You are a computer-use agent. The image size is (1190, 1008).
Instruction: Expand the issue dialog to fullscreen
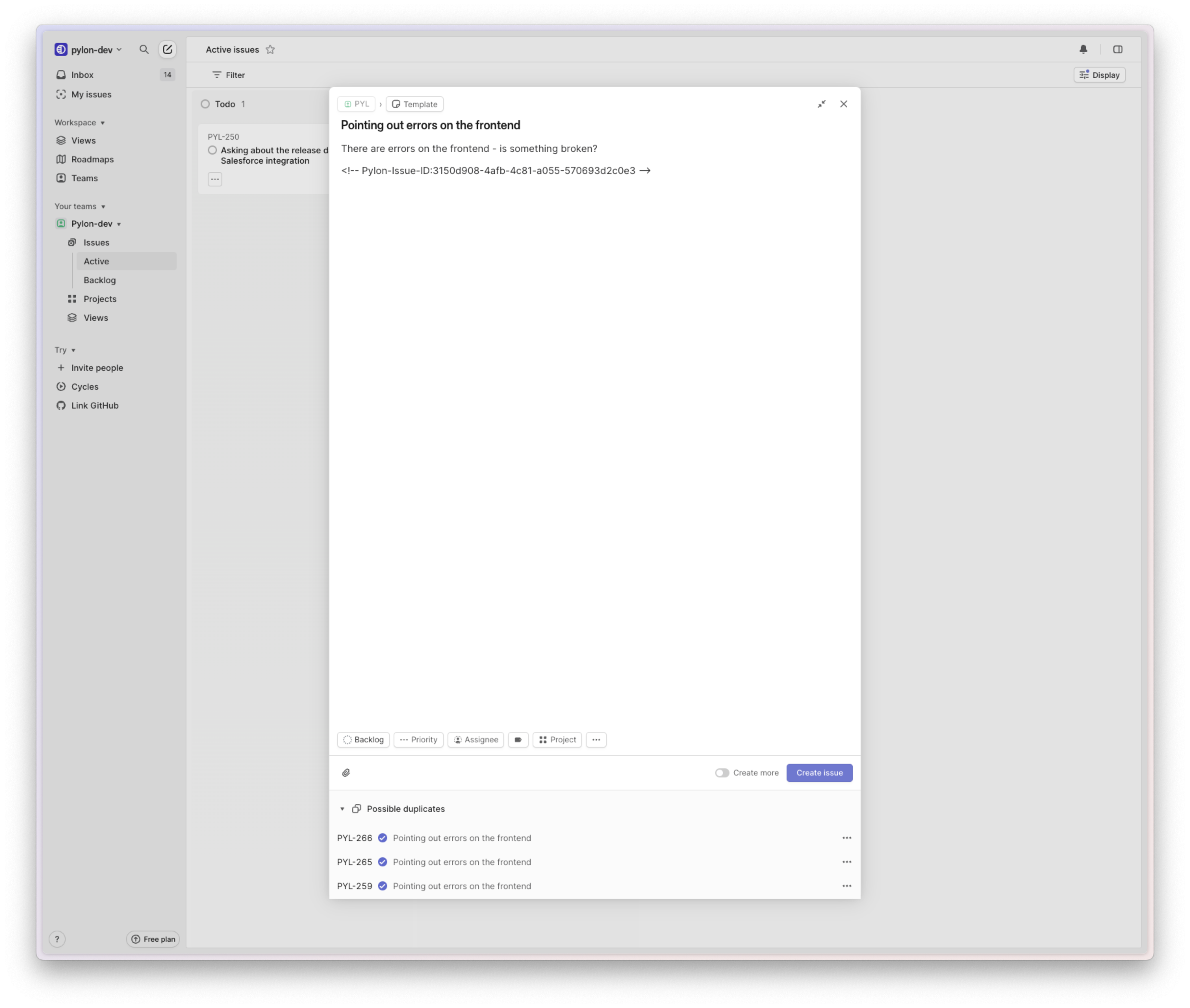pyautogui.click(x=821, y=104)
